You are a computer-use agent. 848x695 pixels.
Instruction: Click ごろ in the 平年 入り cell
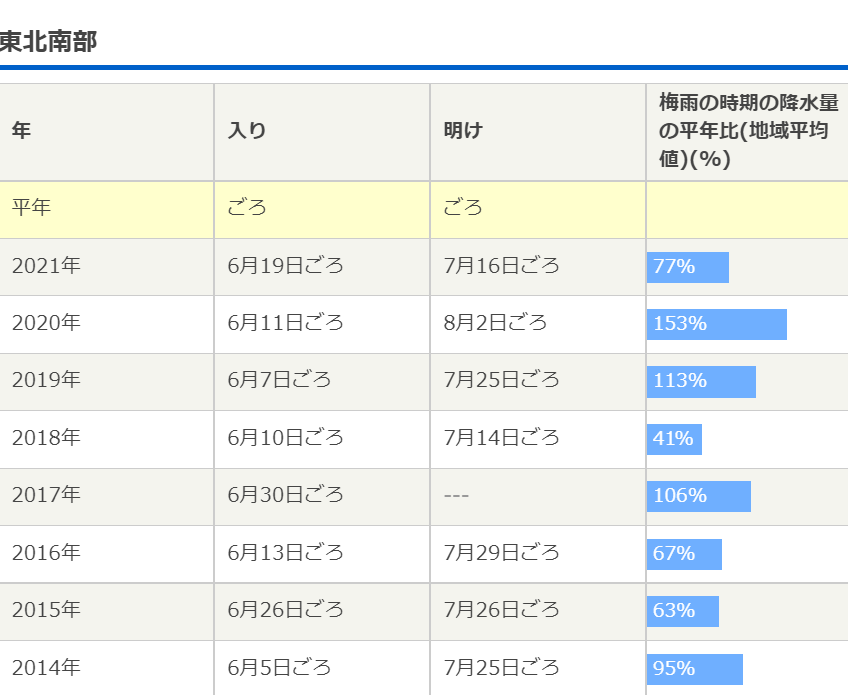(x=247, y=208)
